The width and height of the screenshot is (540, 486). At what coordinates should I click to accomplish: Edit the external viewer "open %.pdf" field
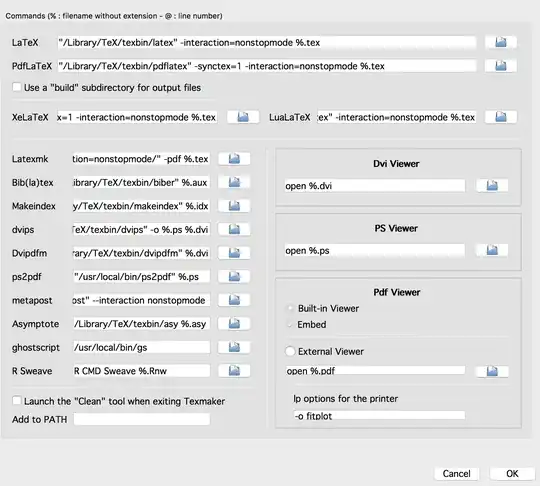point(375,371)
